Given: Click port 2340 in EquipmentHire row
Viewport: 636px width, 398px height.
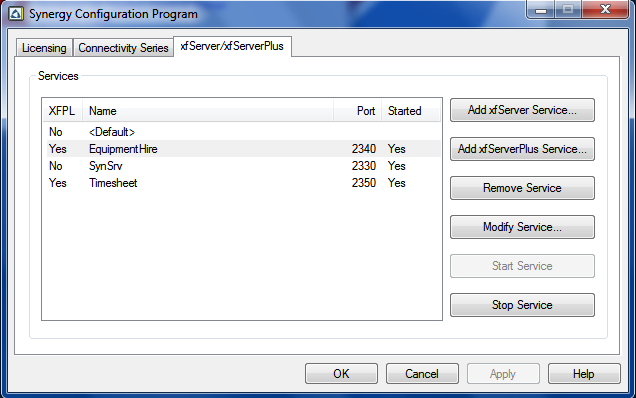Looking at the screenshot, I should pyautogui.click(x=363, y=149).
